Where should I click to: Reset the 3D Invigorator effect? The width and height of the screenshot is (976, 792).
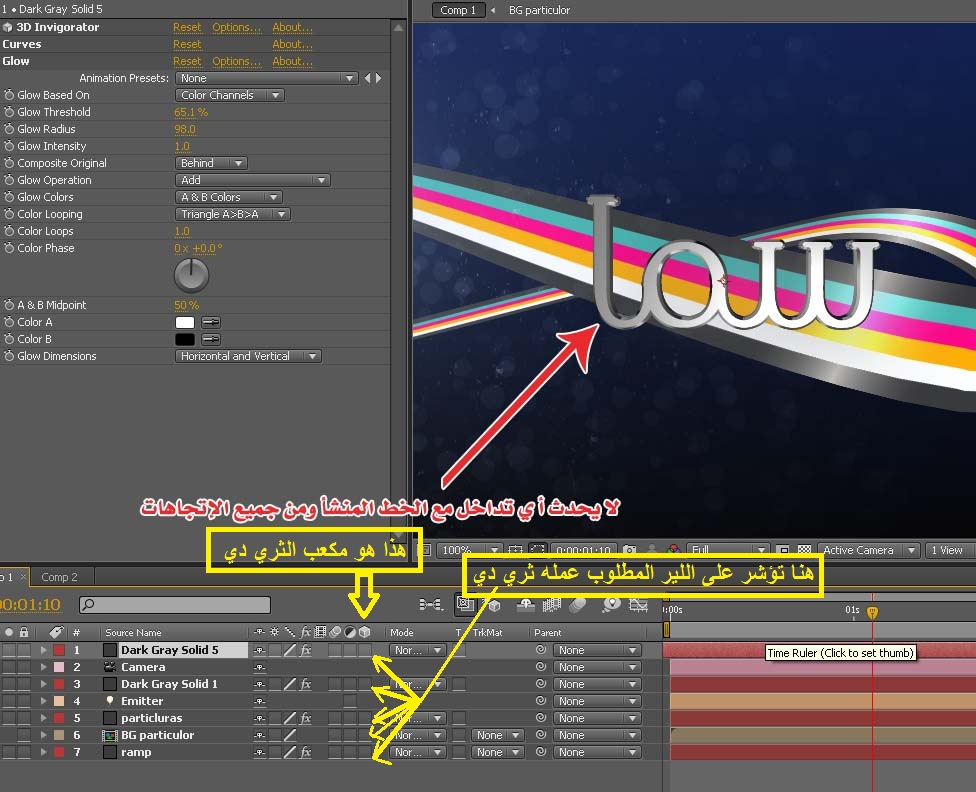(187, 27)
